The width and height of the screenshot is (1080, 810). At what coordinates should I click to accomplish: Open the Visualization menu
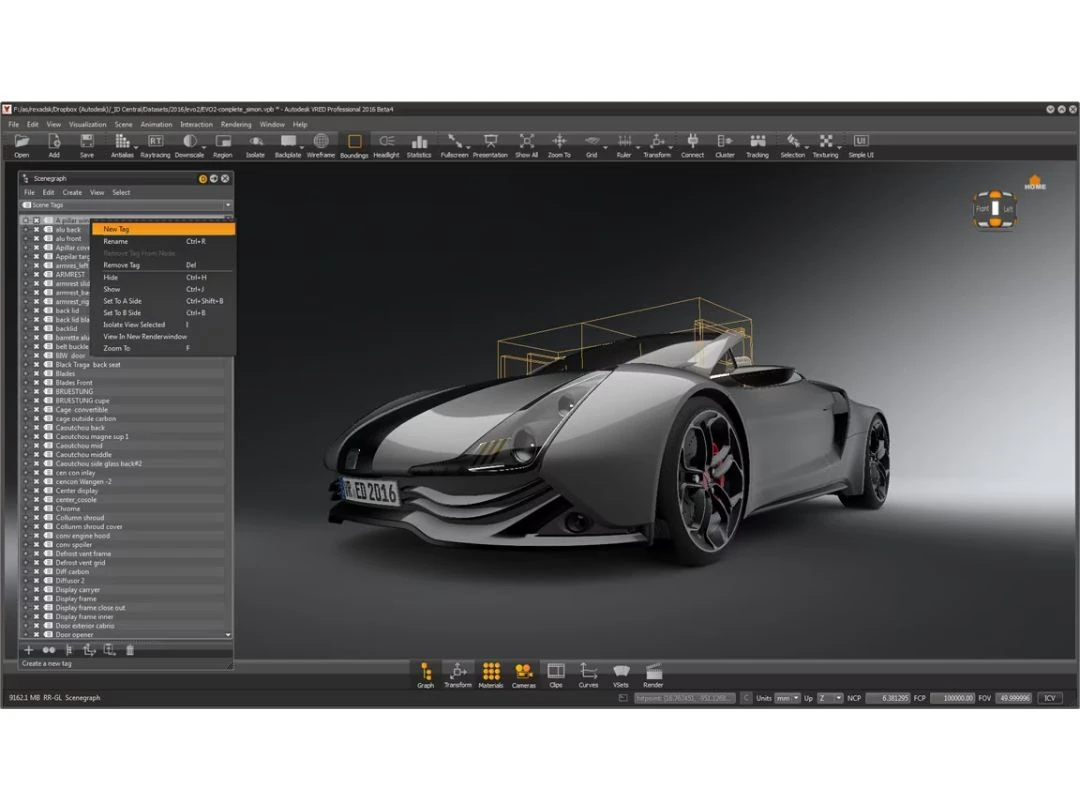88,124
